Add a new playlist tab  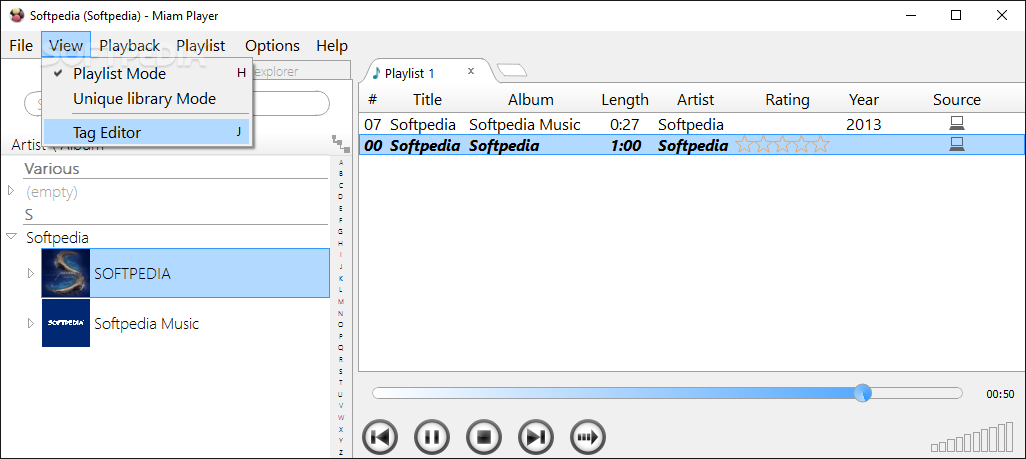[x=512, y=69]
